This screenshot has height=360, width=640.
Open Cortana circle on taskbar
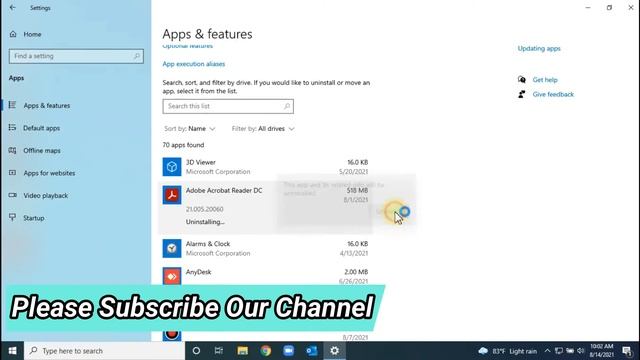[196, 351]
